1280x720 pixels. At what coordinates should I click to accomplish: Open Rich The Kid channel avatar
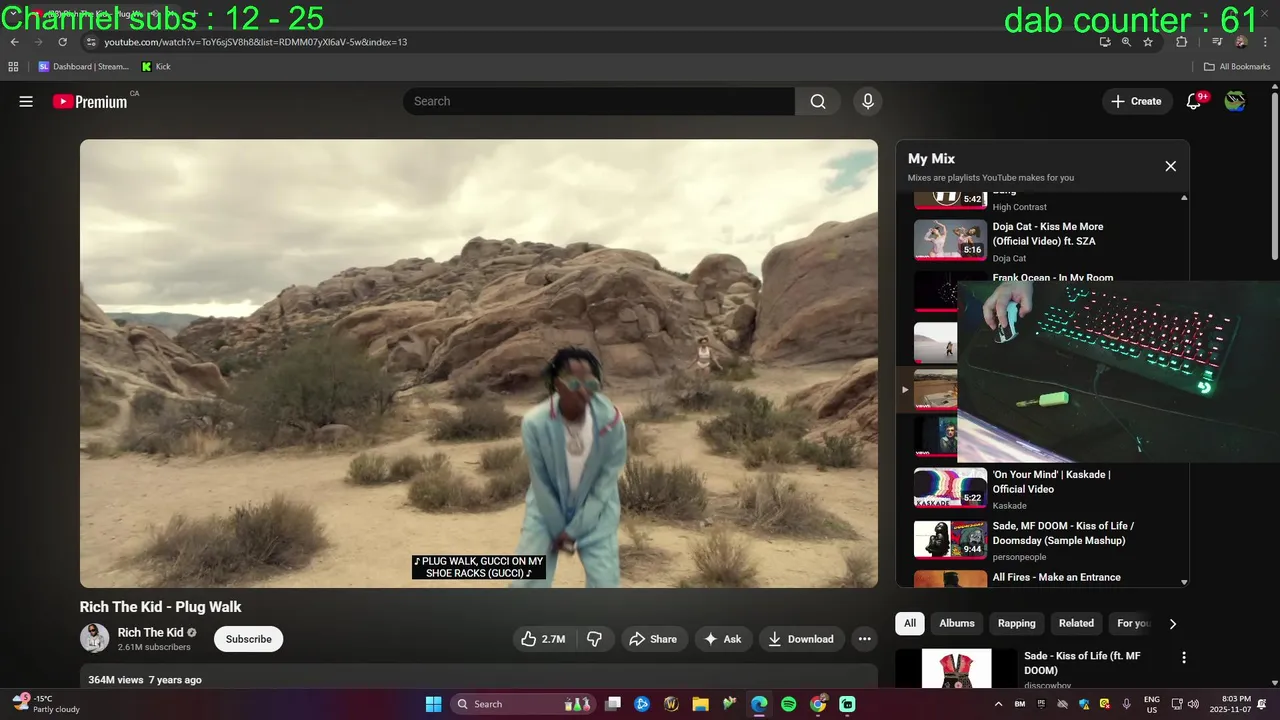click(94, 638)
